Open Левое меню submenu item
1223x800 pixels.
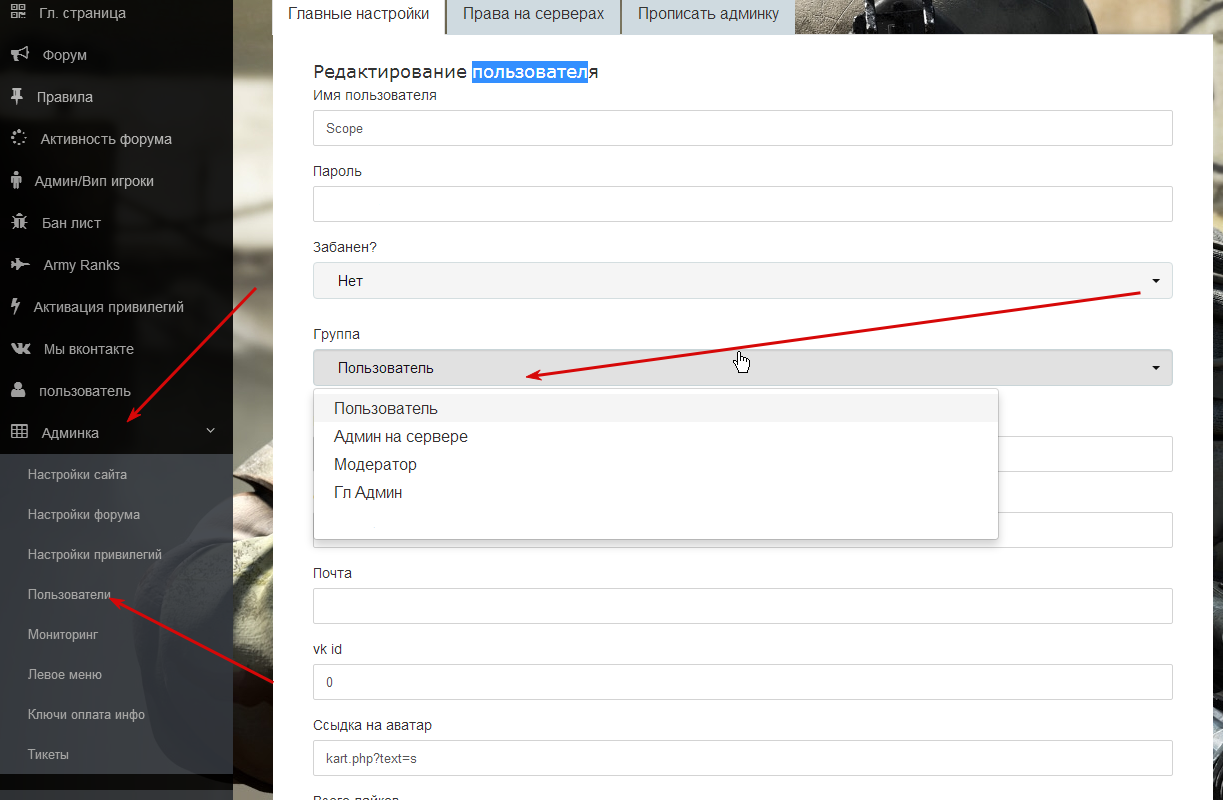click(65, 675)
